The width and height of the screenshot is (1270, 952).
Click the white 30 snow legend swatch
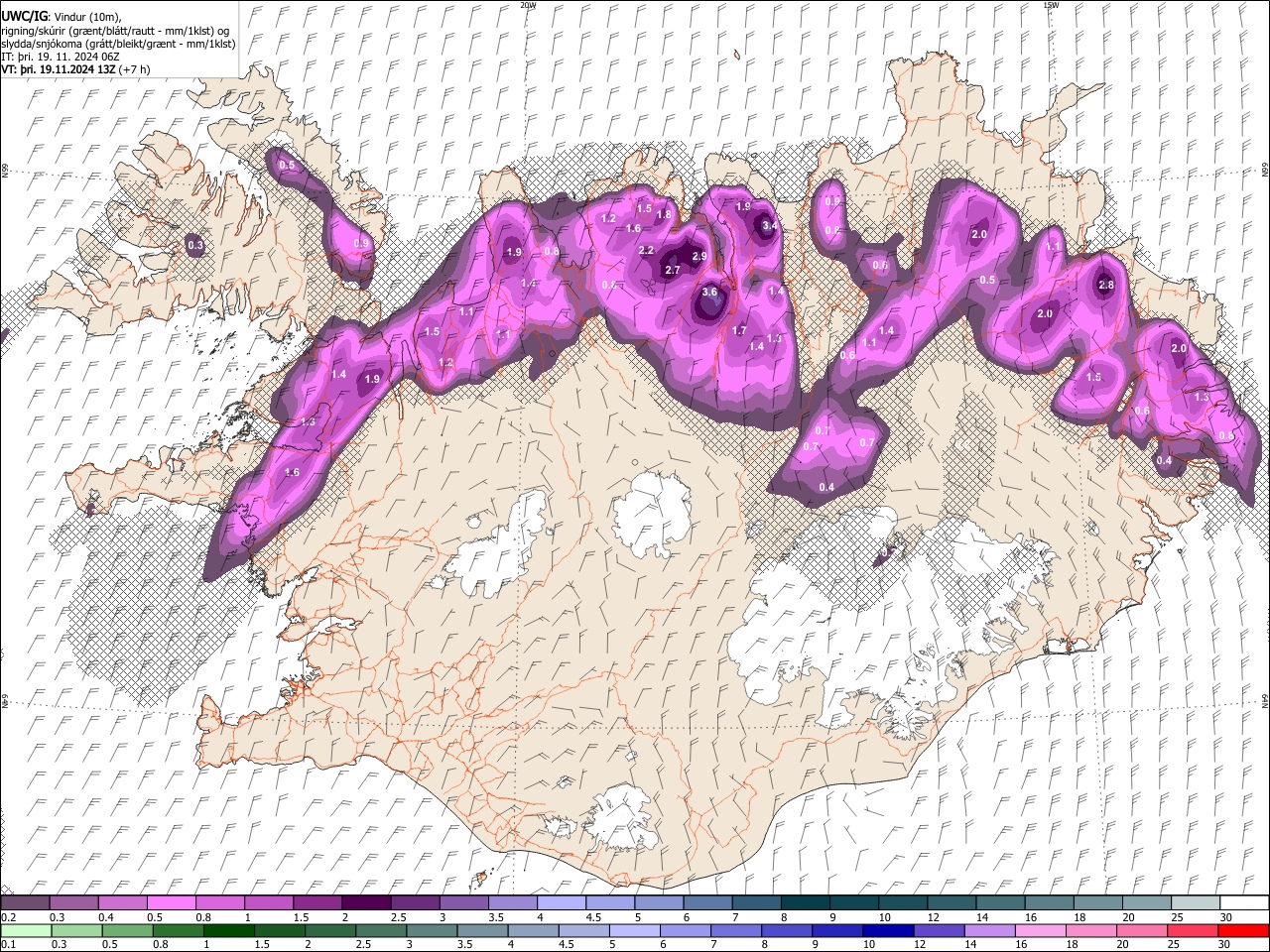1243,903
